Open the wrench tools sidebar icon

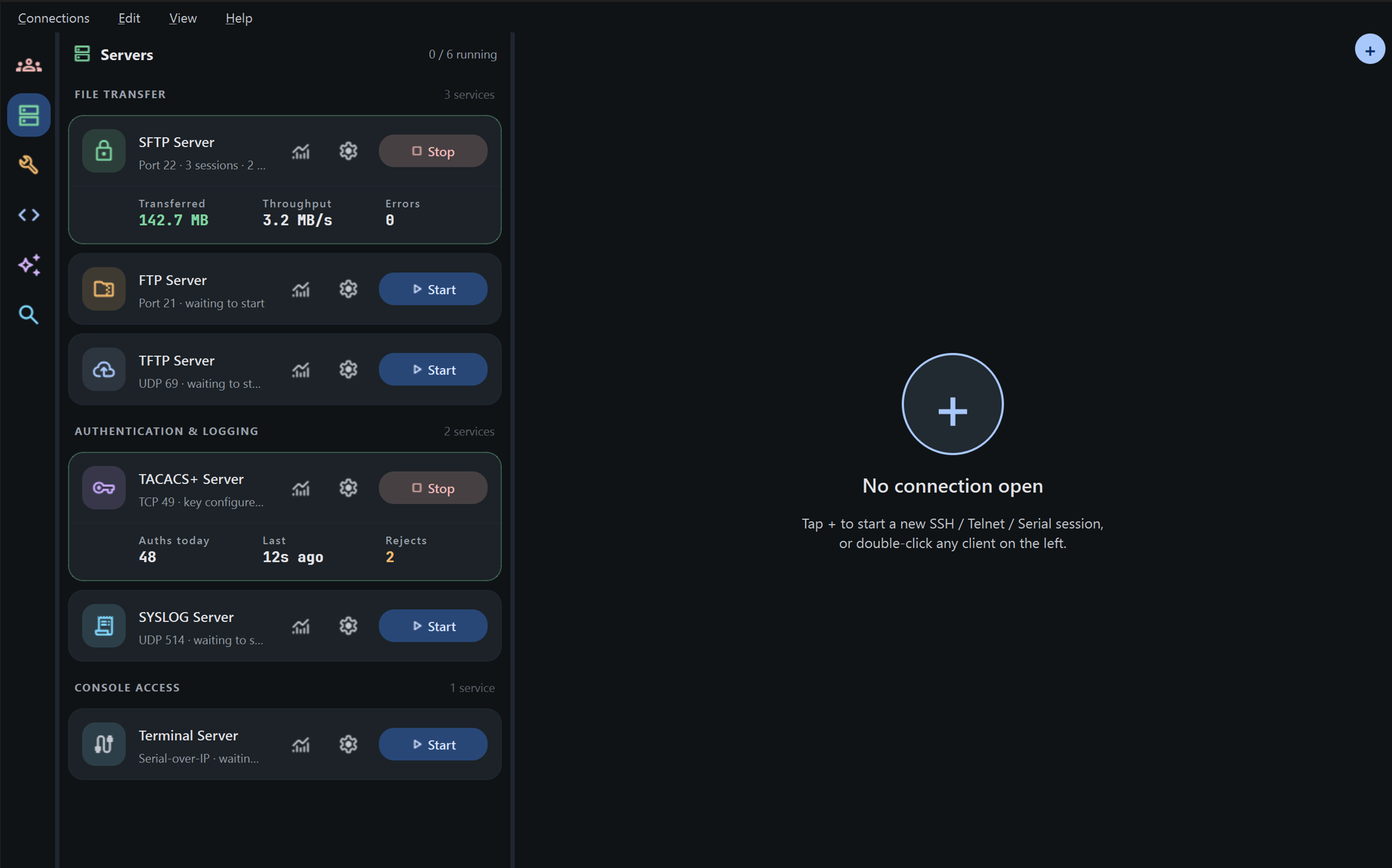click(28, 165)
